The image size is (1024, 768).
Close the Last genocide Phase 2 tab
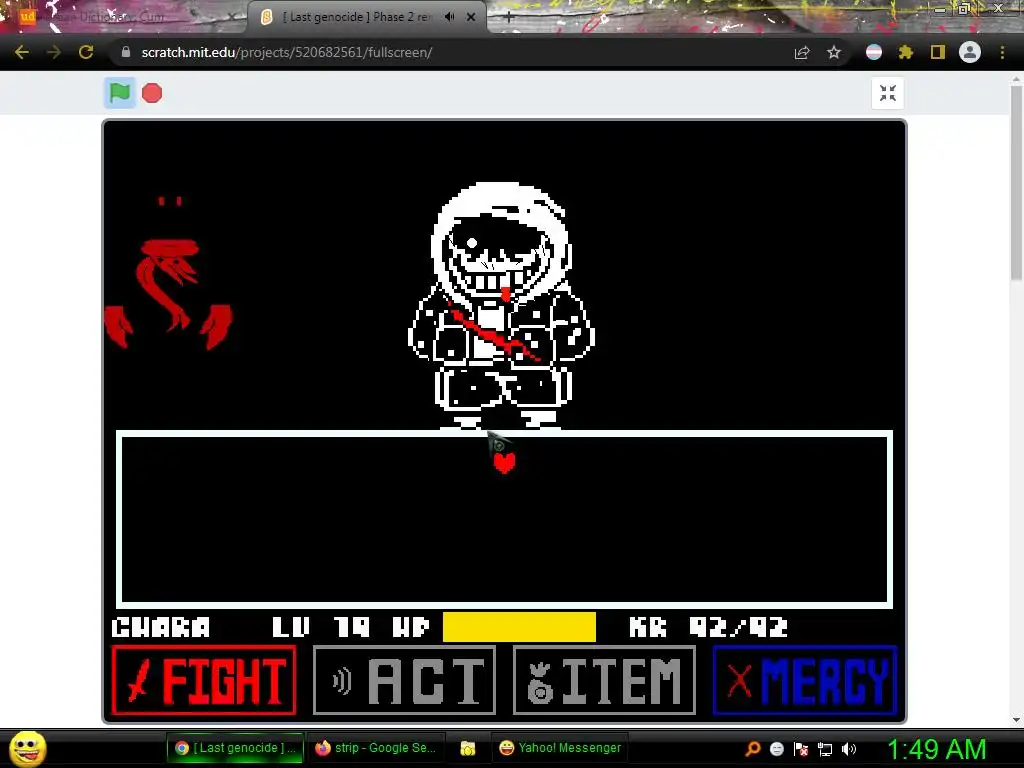click(x=471, y=17)
